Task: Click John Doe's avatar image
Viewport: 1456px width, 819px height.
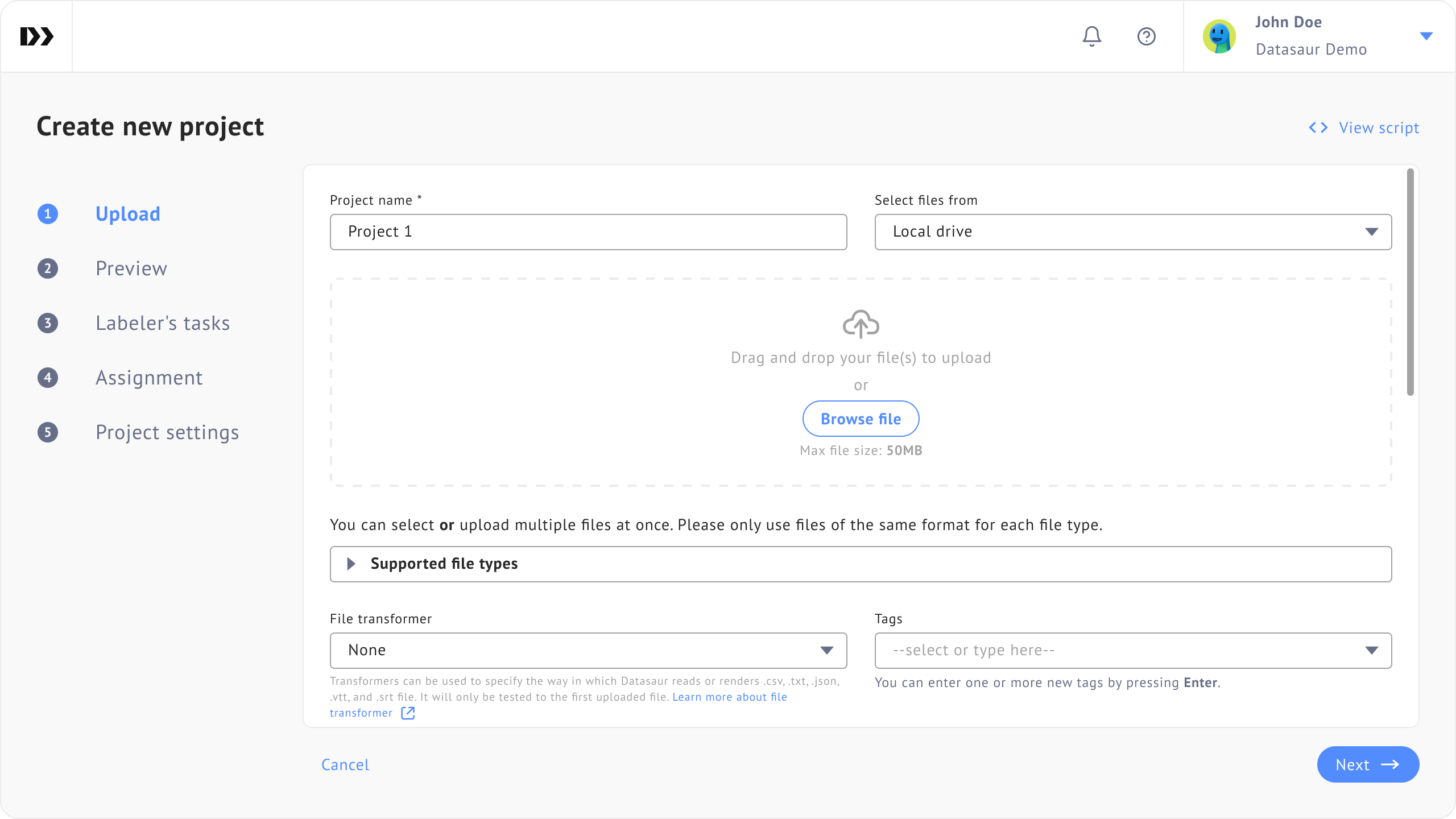Action: (1219, 36)
